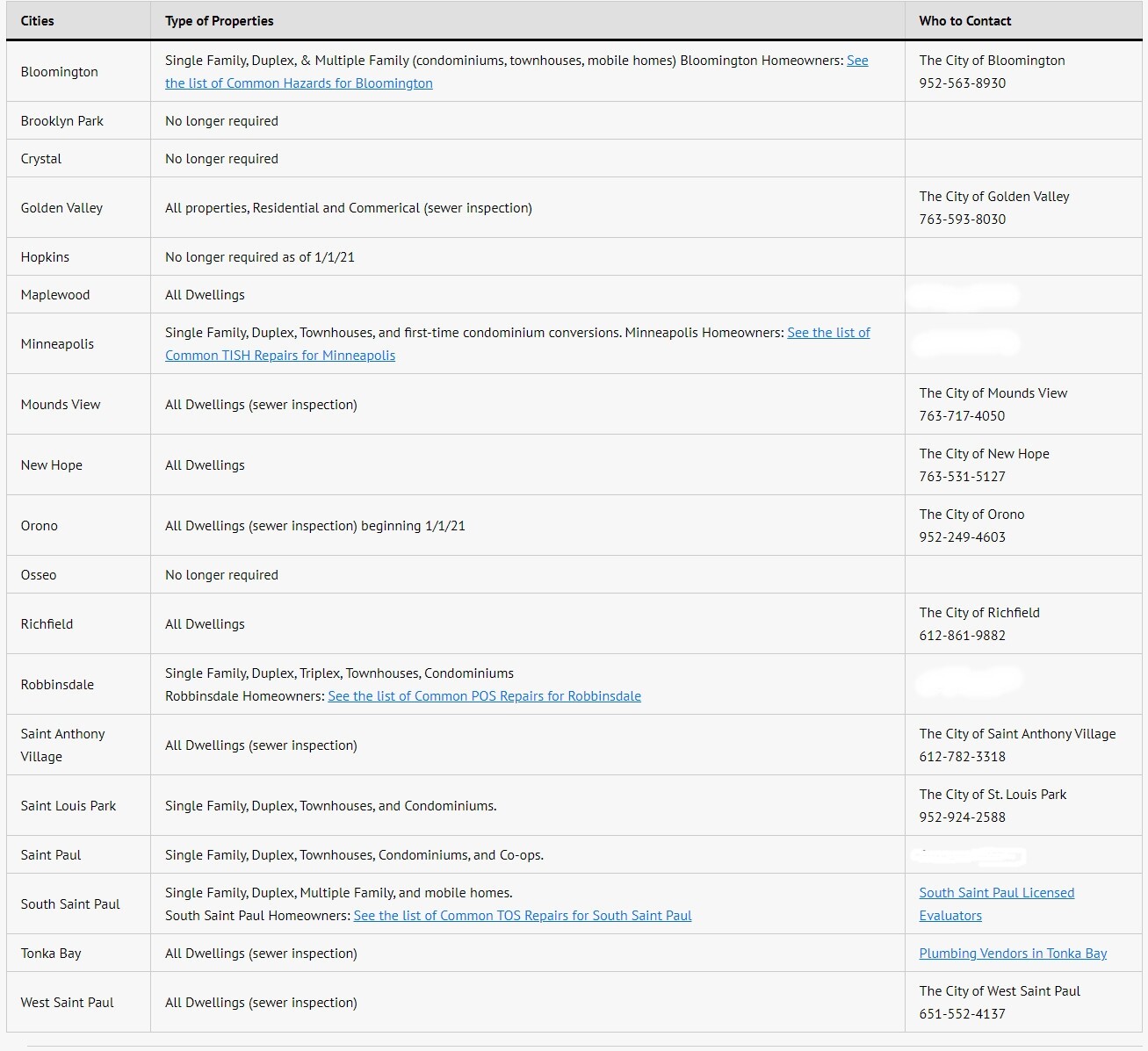
Task: Click "All Dwellings (sewer inspection)" in West Saint Paul row
Action: click(261, 1003)
